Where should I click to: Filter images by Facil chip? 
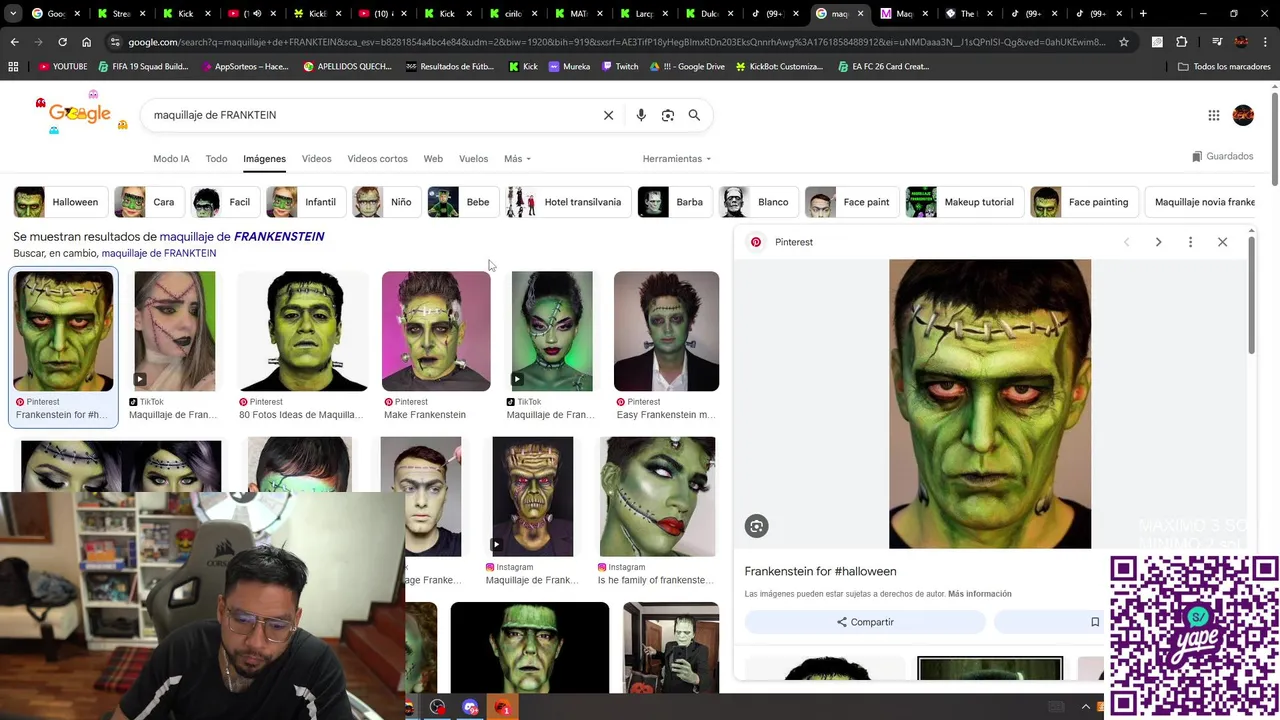[224, 202]
